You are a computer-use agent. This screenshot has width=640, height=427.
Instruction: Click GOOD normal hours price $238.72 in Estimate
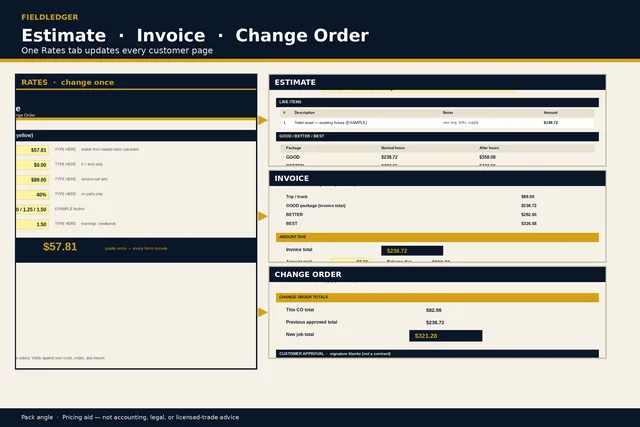[x=389, y=157]
